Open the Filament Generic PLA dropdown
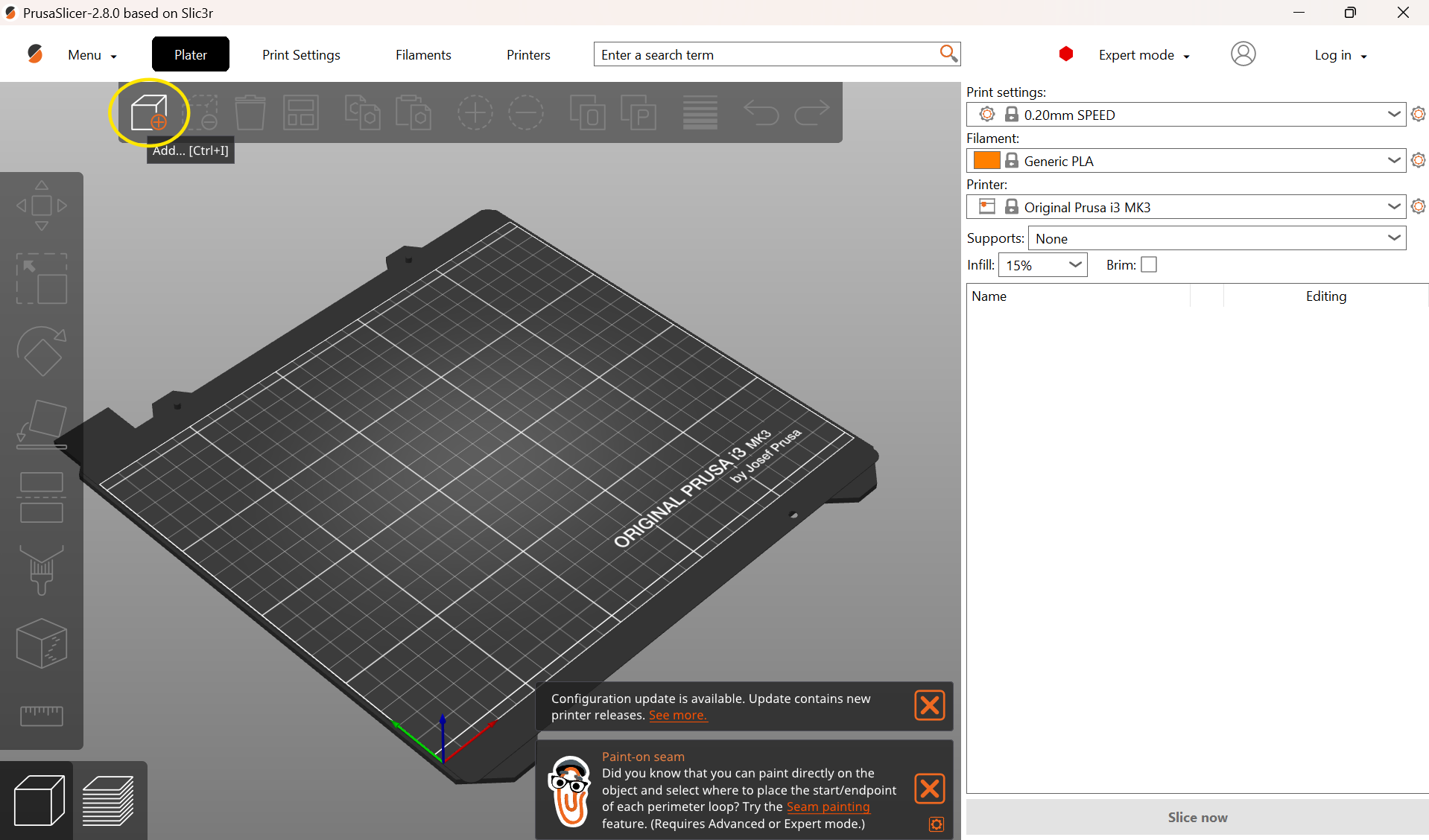Viewport: 1429px width, 840px height. (1186, 161)
